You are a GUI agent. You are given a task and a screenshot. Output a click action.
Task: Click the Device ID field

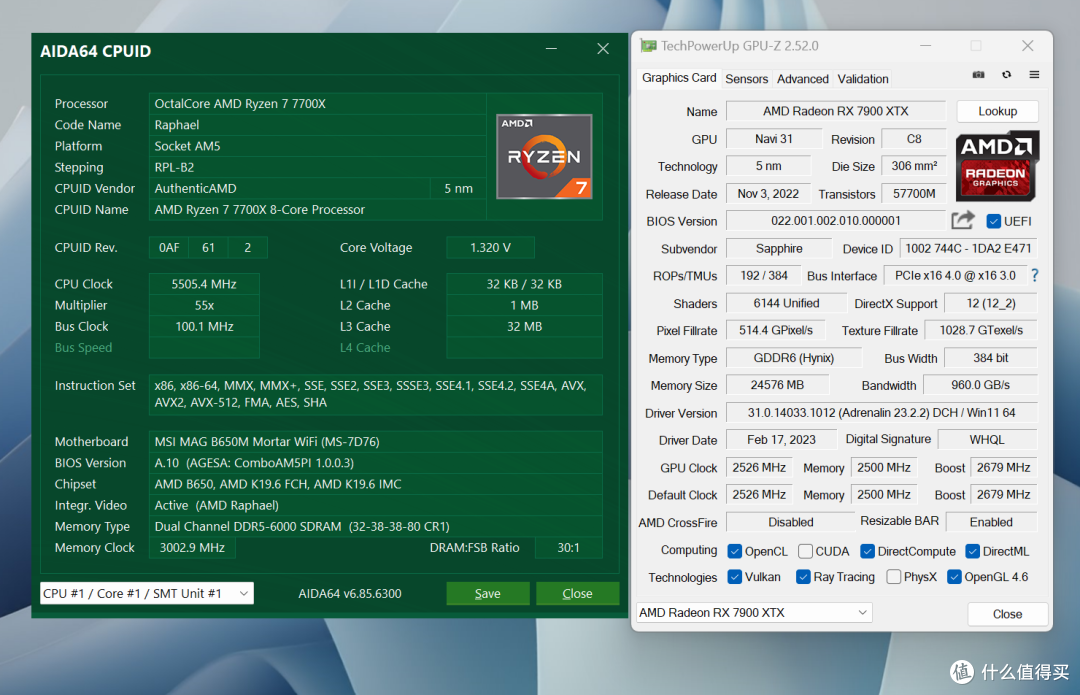[968, 249]
